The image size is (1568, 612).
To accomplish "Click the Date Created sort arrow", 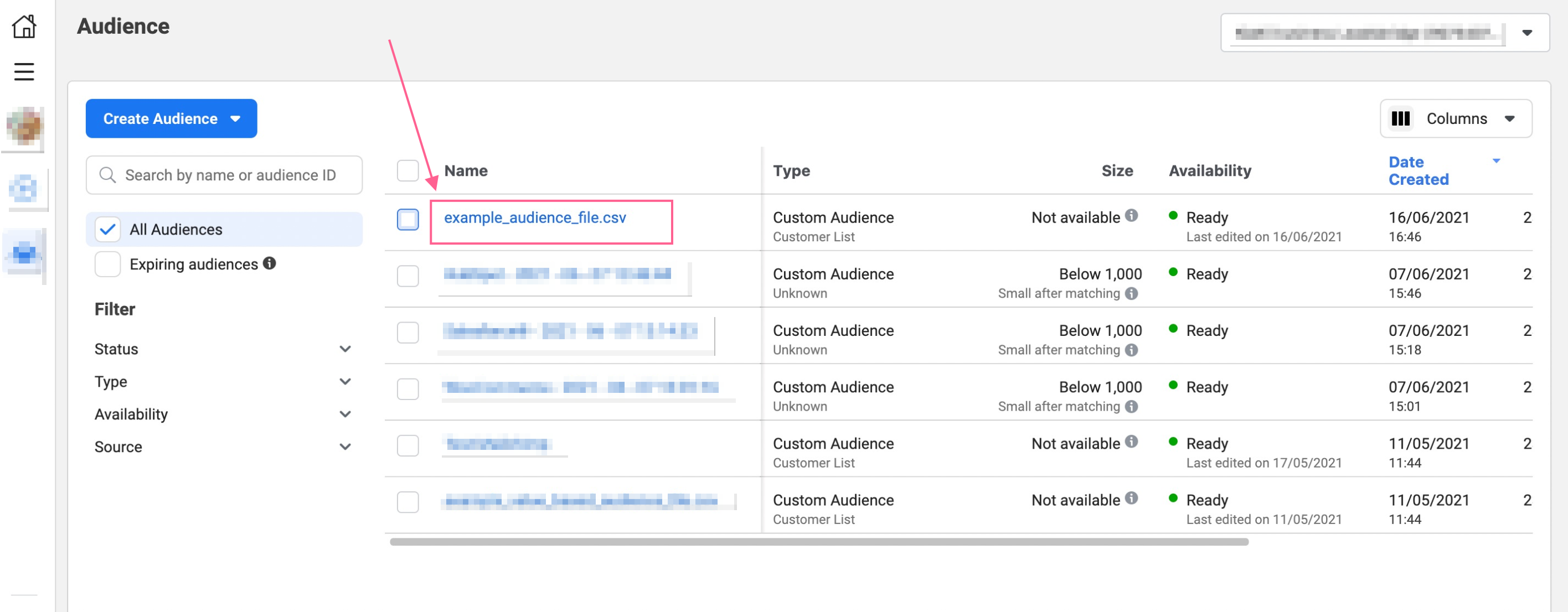I will click(1495, 162).
